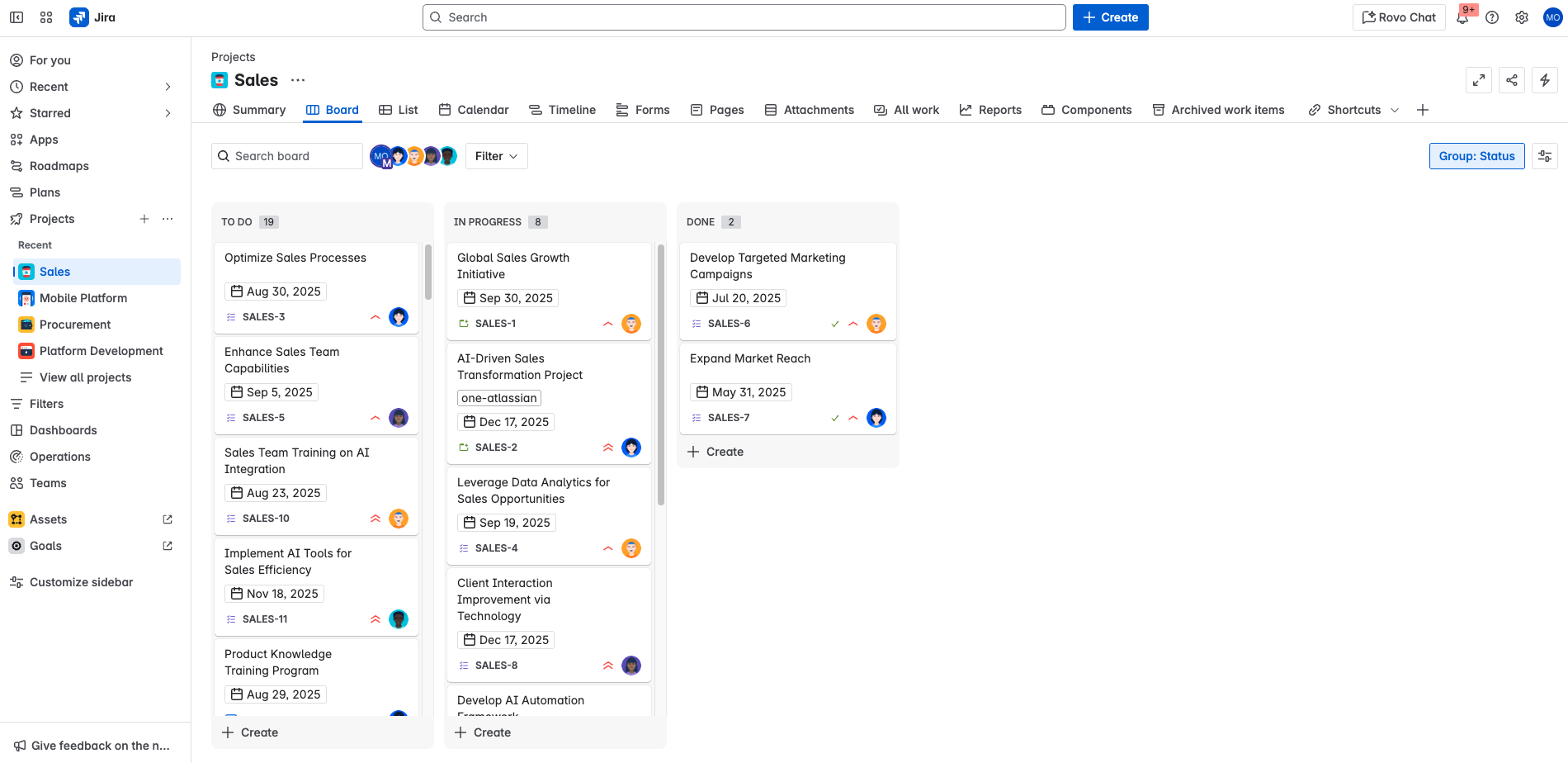
Task: Expand the Recent section chevron
Action: pos(168,87)
